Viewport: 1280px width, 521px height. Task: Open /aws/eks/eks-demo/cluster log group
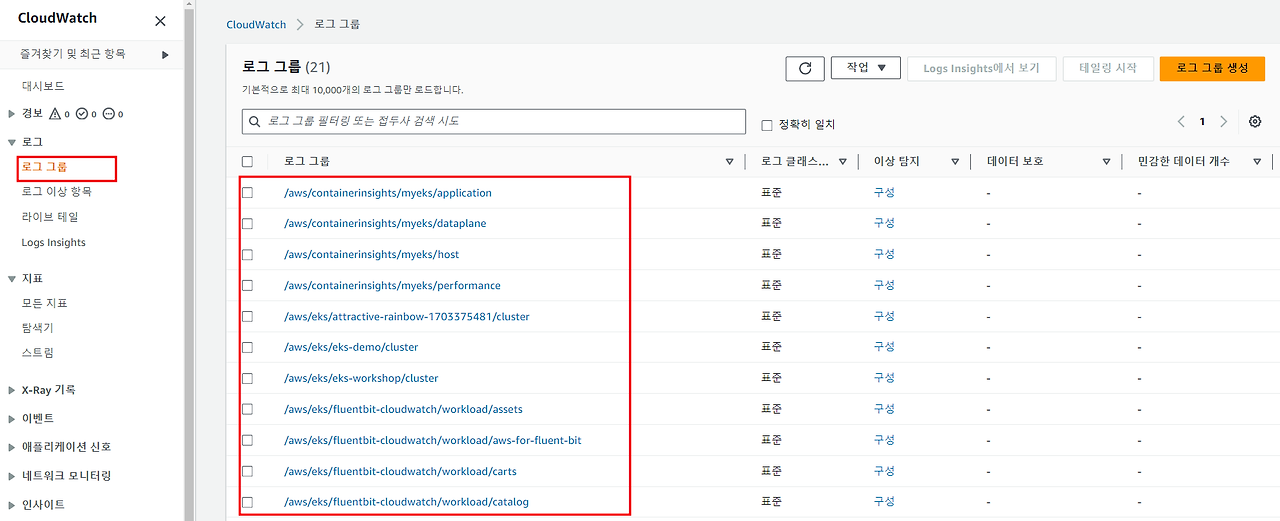351,347
